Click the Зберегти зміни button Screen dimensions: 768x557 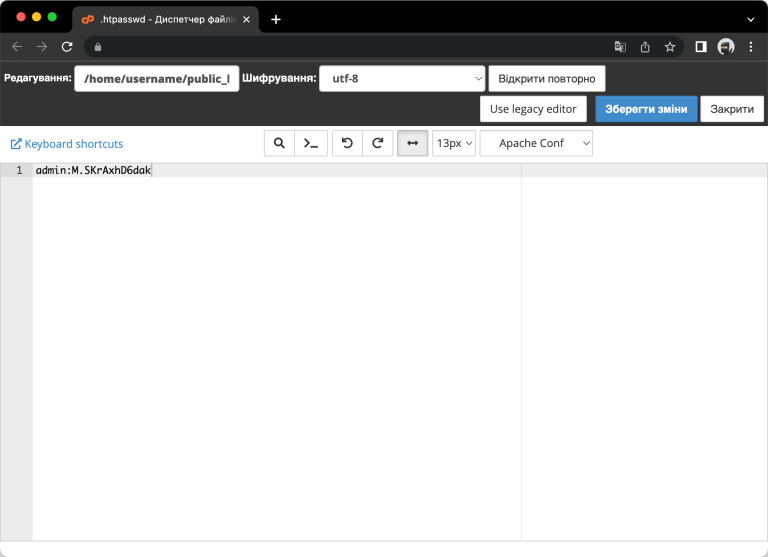click(x=646, y=109)
